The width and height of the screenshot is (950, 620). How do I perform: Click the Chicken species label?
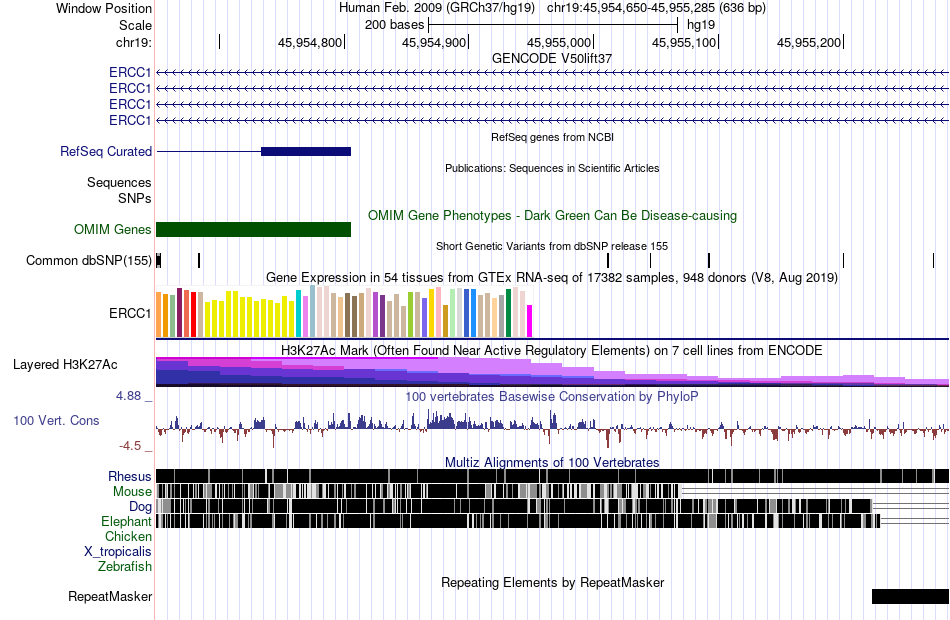coord(128,536)
